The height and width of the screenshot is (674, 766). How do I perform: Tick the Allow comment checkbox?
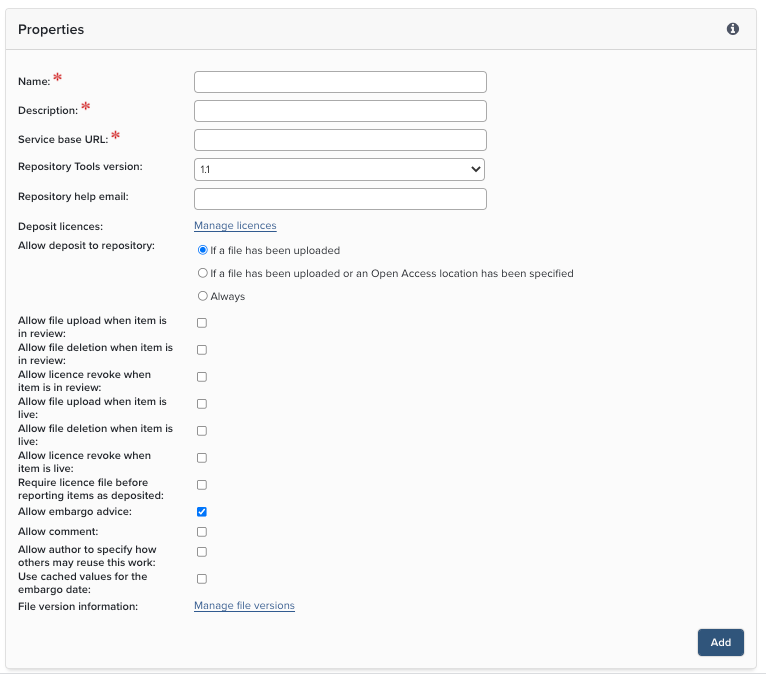click(x=202, y=532)
